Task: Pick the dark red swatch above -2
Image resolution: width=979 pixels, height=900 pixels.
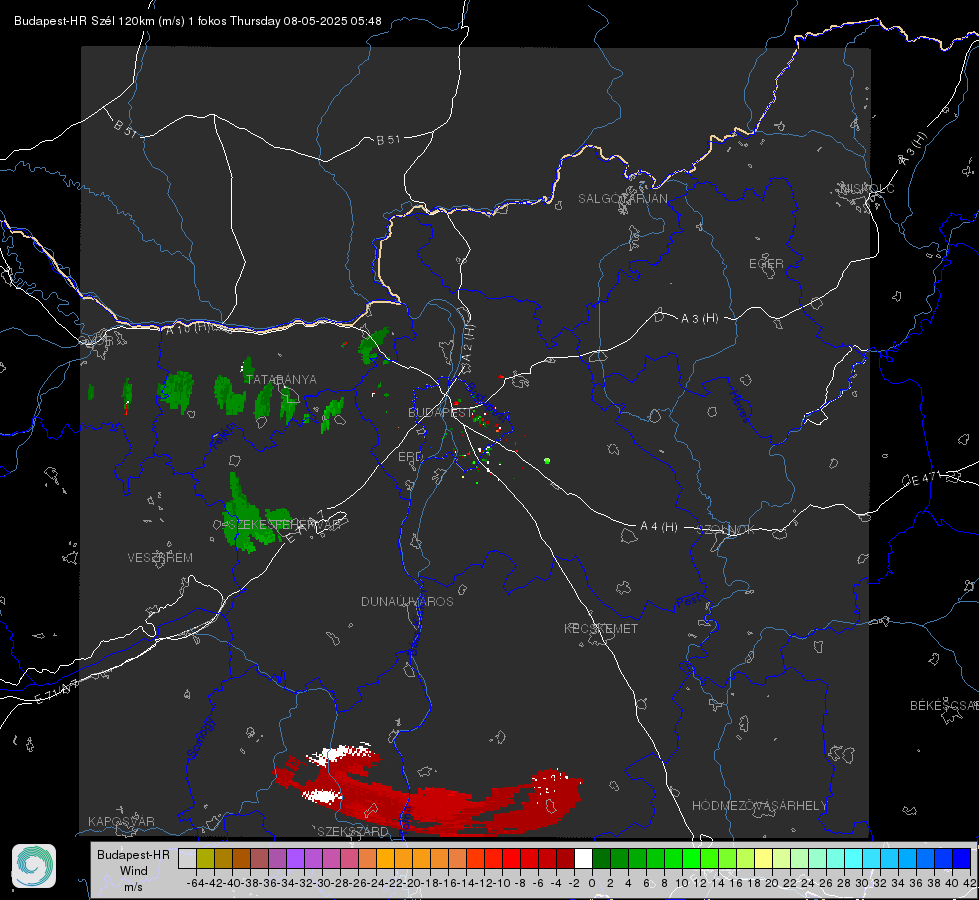Action: (565, 859)
